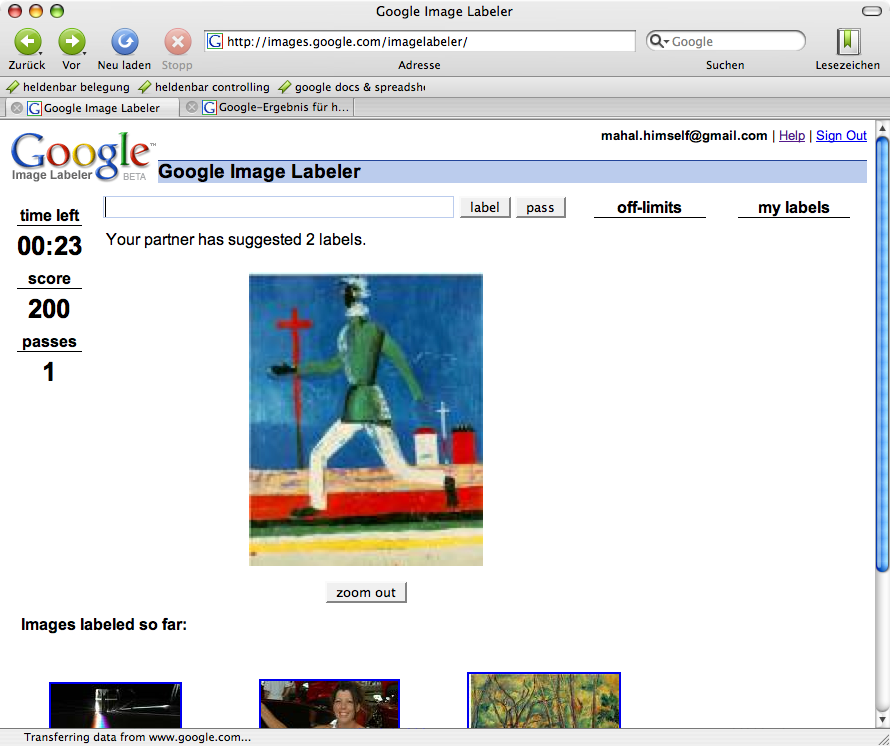Switch to the Google-Ergebnis tab
Viewport: 890px width, 746px height.
(282, 108)
